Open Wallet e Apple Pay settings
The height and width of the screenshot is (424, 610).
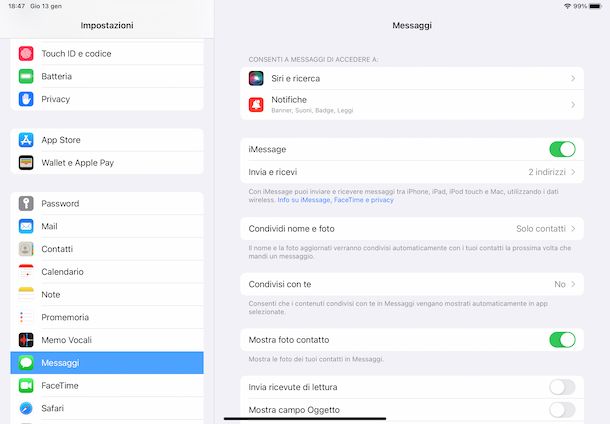point(107,163)
